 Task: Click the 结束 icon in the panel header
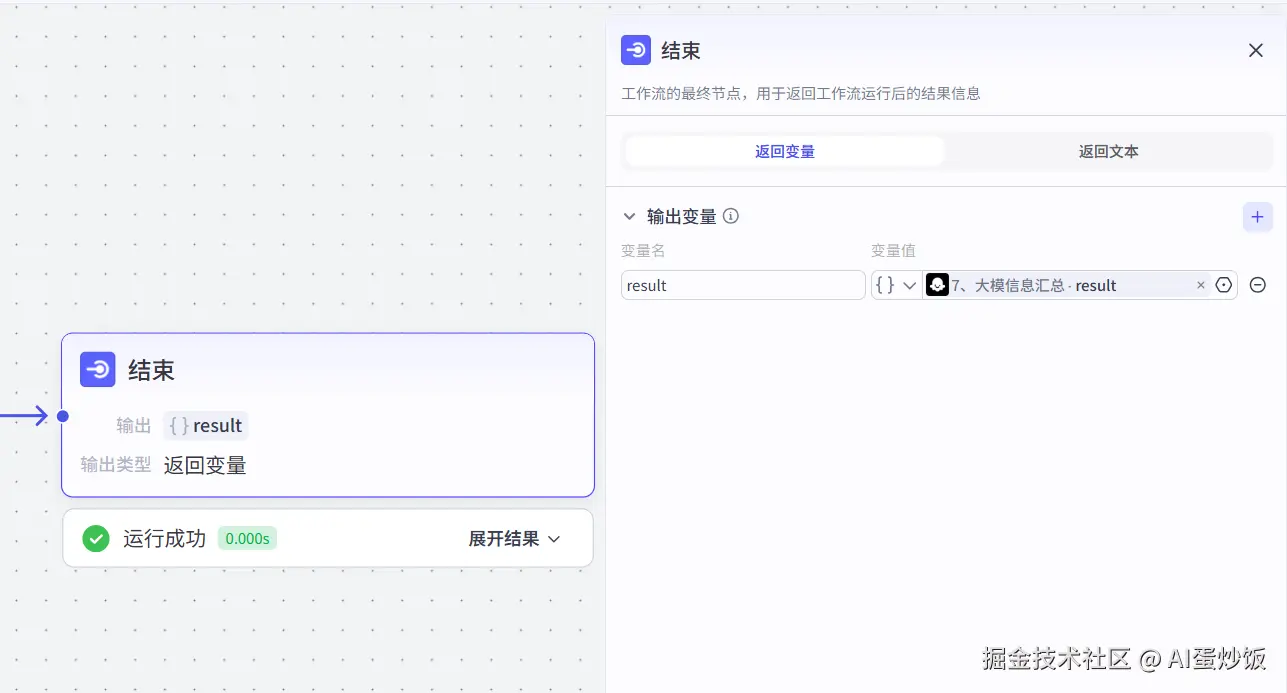[x=636, y=51]
